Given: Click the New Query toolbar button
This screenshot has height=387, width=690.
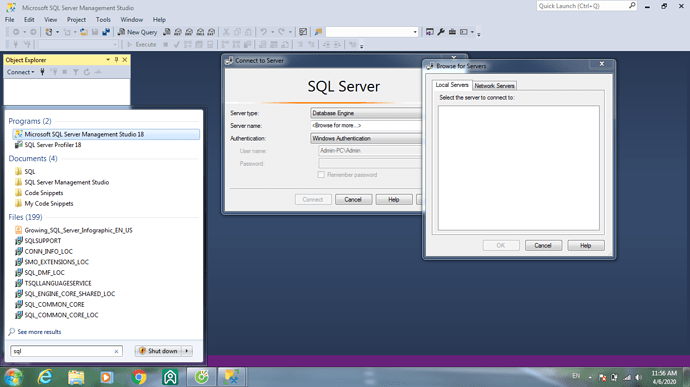Looking at the screenshot, I should pyautogui.click(x=137, y=32).
